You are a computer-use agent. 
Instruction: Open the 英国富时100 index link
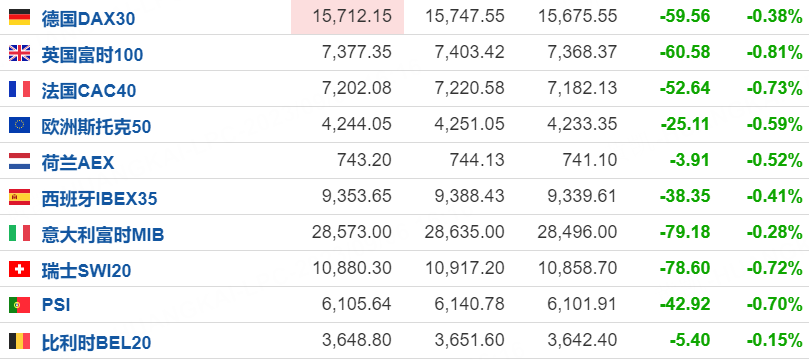pyautogui.click(x=92, y=55)
